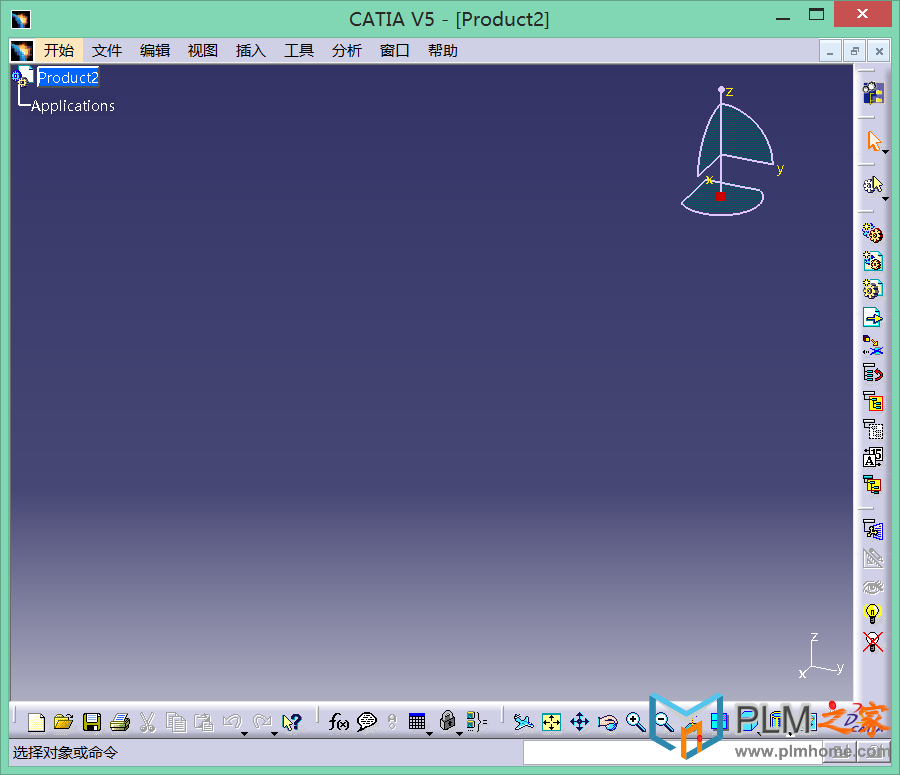Insert a New Part icon
The width and height of the screenshot is (900, 775).
point(872,289)
